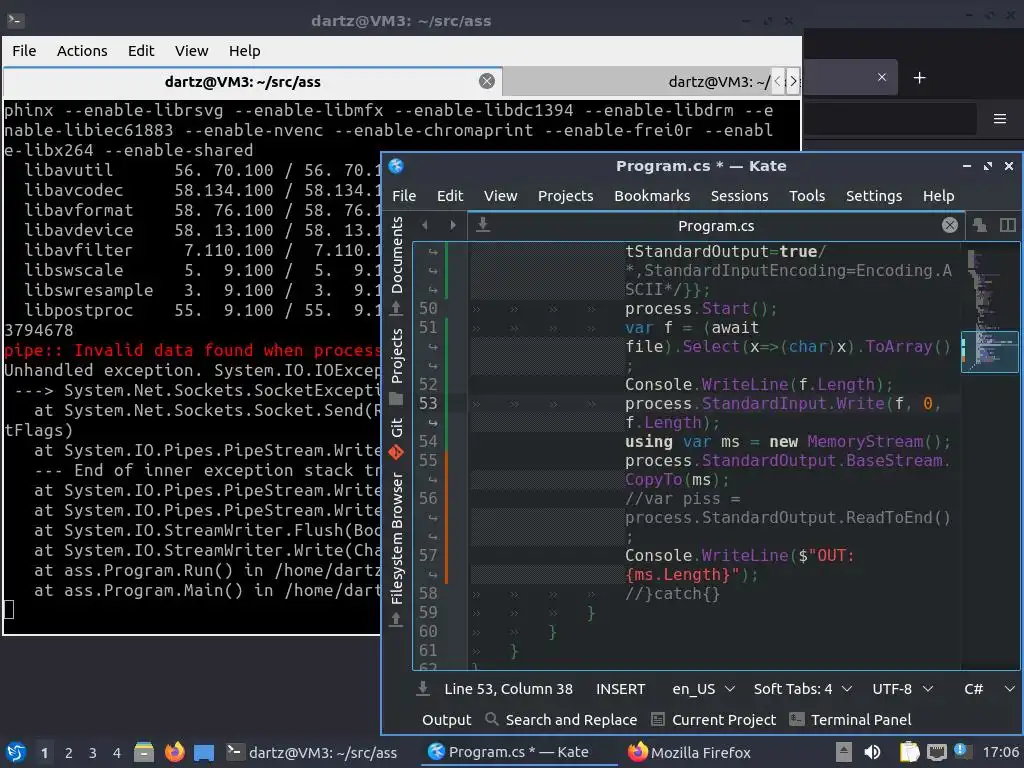1024x768 pixels.
Task: Open the Kate File menu
Action: pos(404,196)
